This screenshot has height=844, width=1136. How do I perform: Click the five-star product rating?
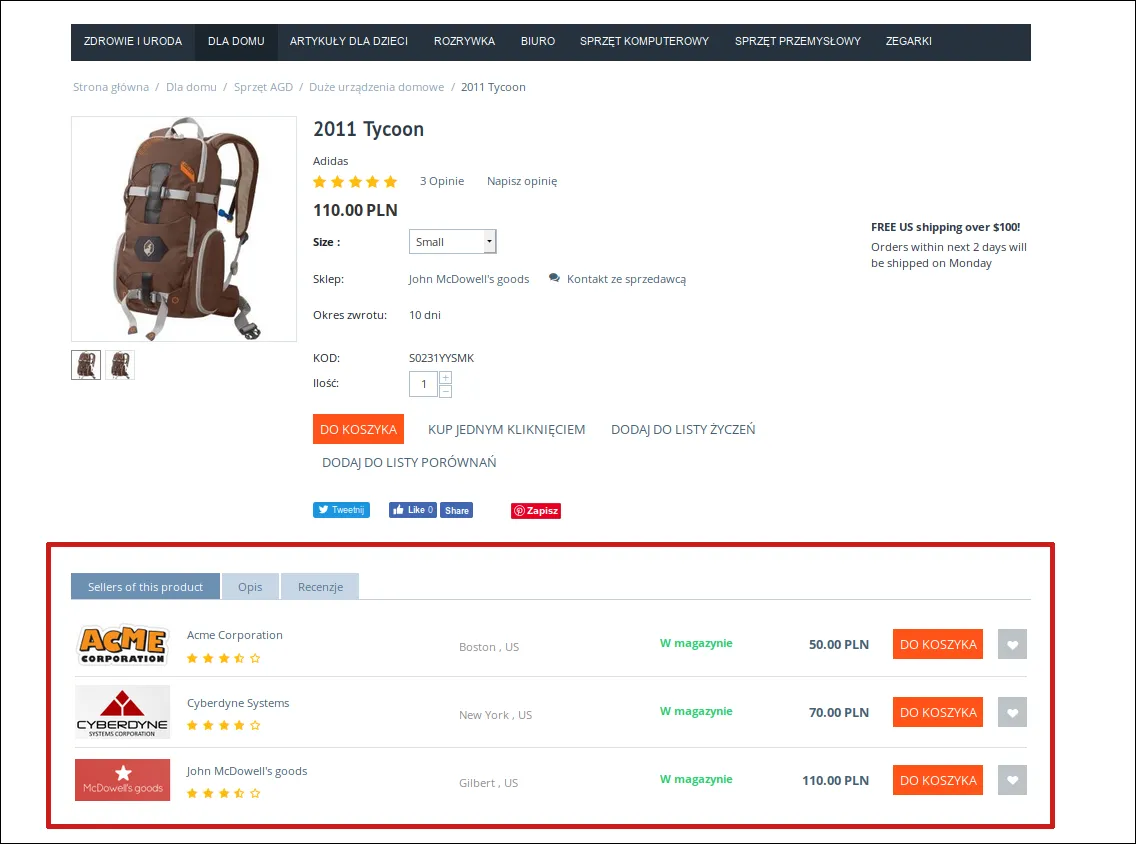click(355, 182)
